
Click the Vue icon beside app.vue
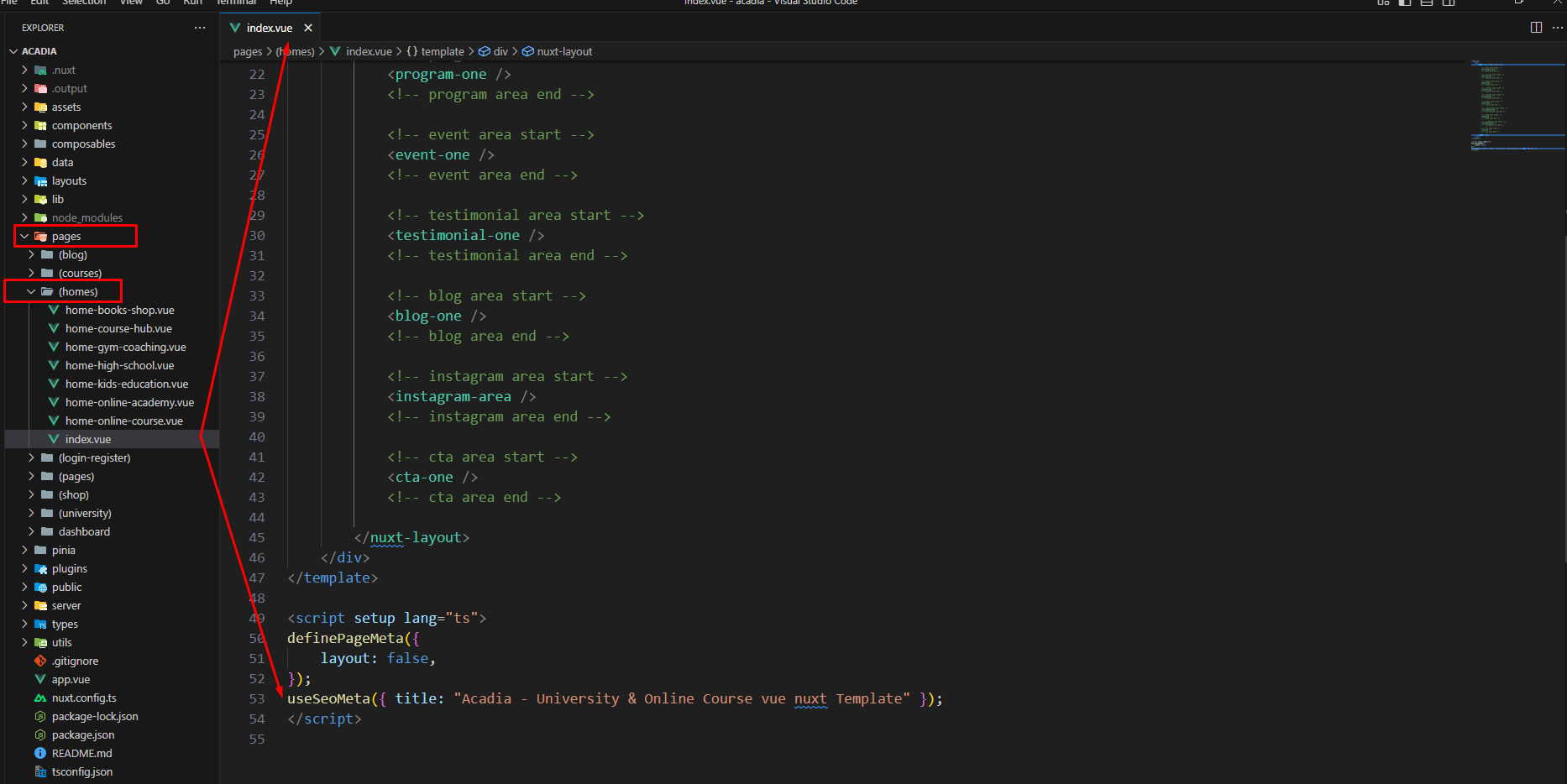click(40, 679)
